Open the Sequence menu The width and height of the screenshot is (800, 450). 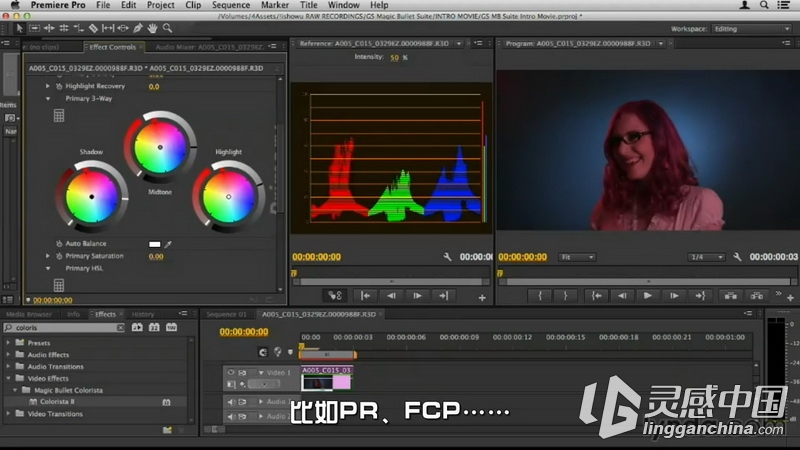pyautogui.click(x=231, y=5)
